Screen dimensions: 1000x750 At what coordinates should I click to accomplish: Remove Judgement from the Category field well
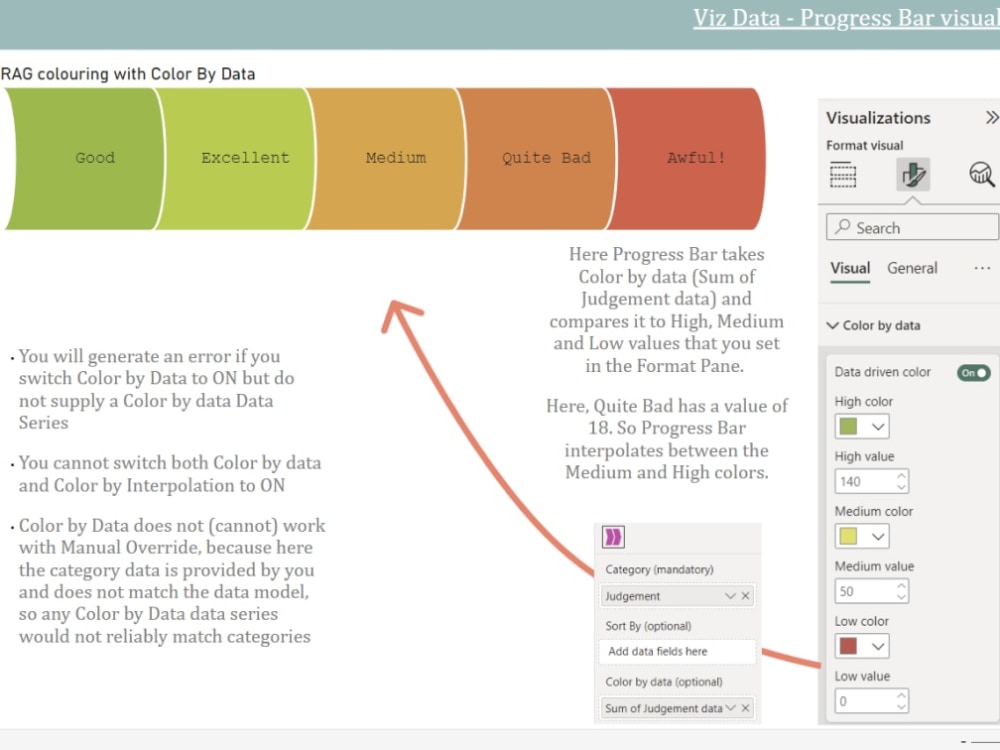pyautogui.click(x=744, y=595)
